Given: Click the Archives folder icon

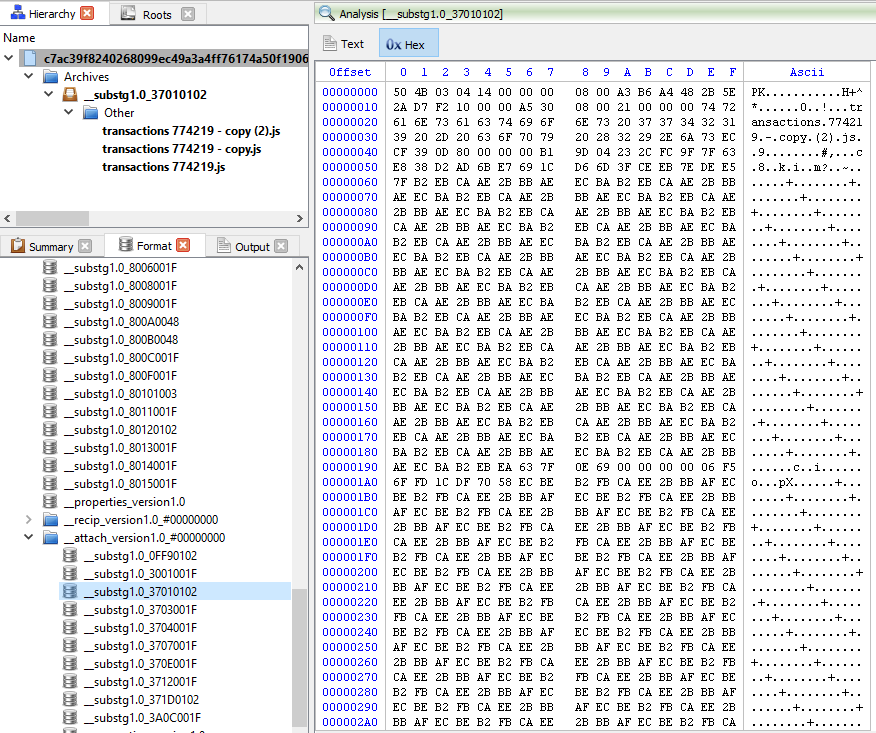Looking at the screenshot, I should click(51, 77).
